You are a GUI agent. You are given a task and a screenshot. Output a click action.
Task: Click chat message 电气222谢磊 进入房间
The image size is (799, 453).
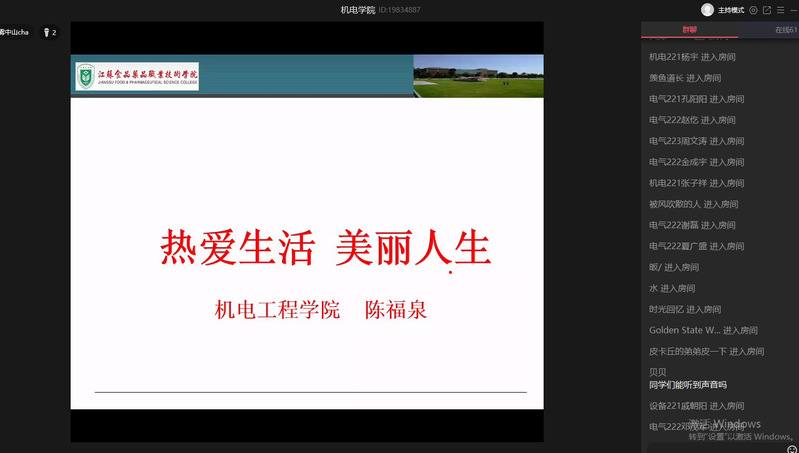(692, 225)
